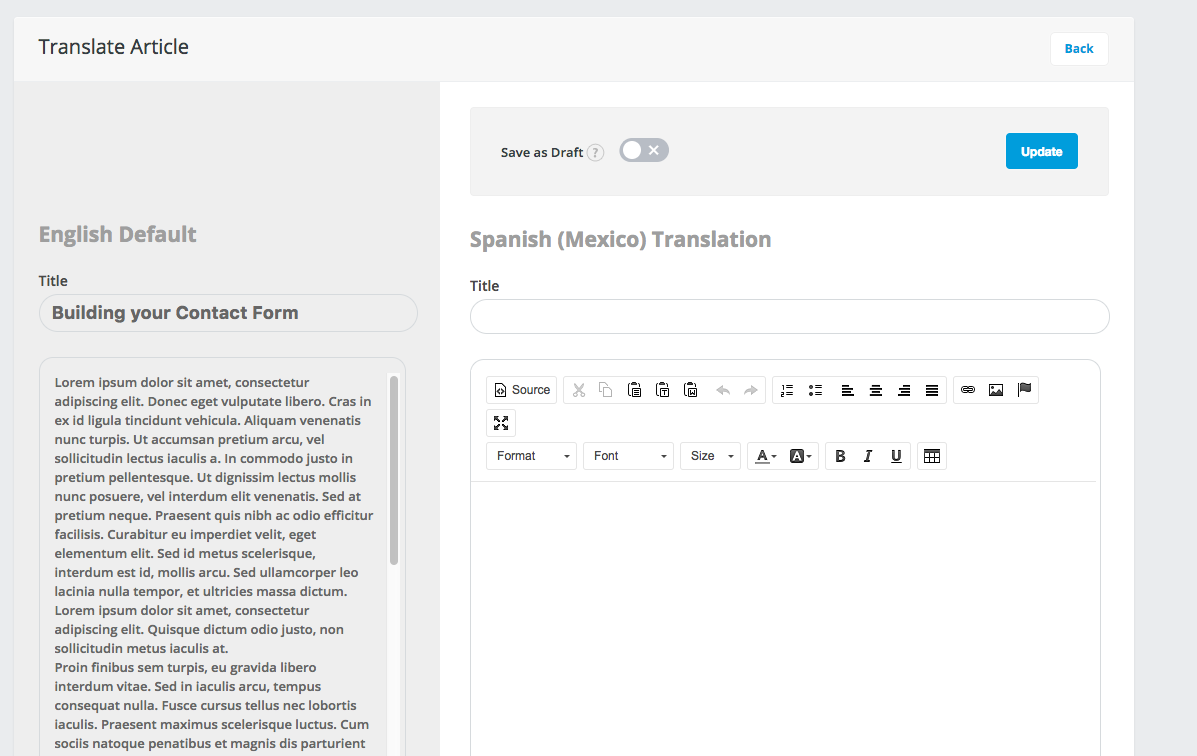The width and height of the screenshot is (1197, 756).
Task: Click the Save as Draft help icon
Action: [595, 153]
